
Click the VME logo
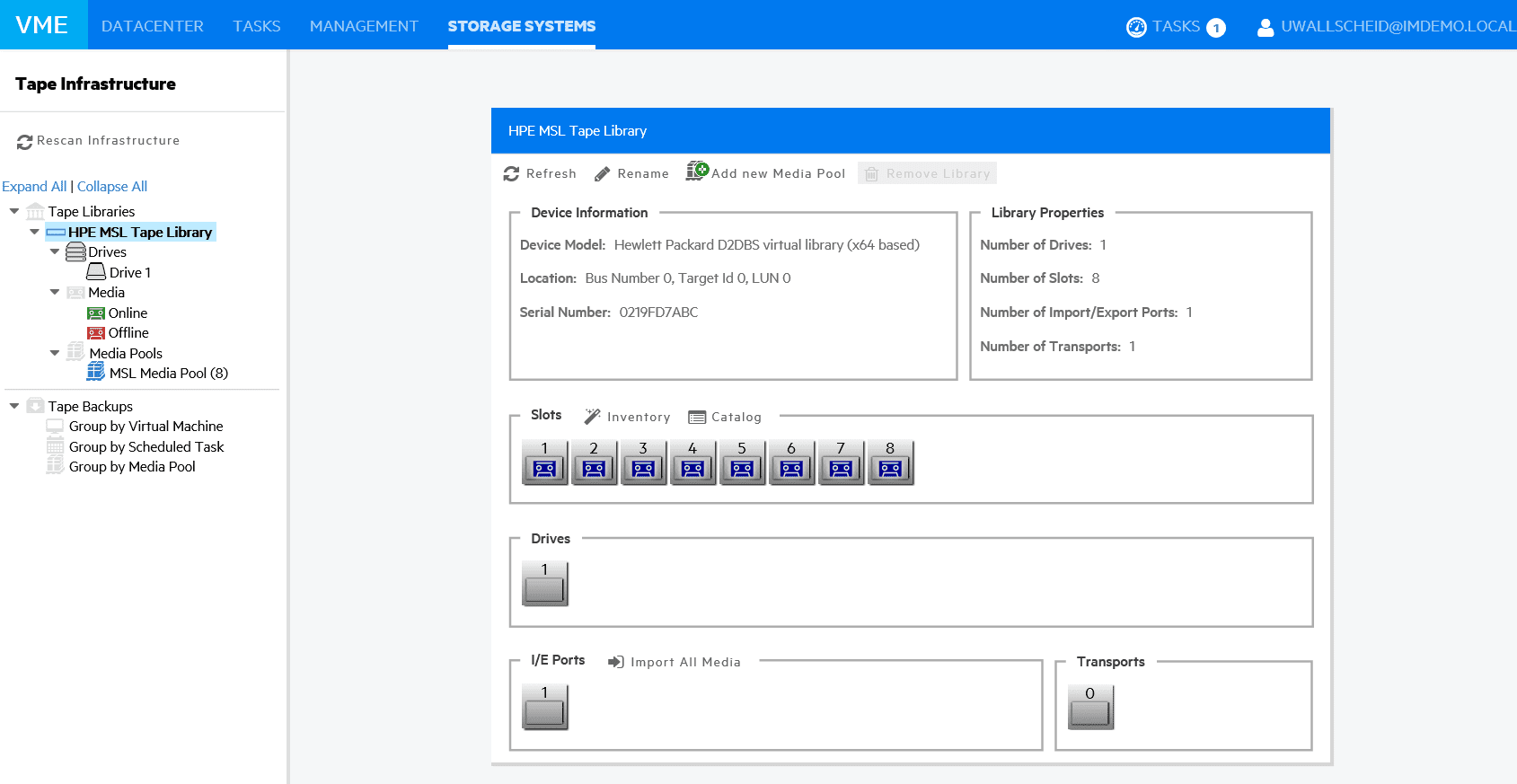(42, 25)
